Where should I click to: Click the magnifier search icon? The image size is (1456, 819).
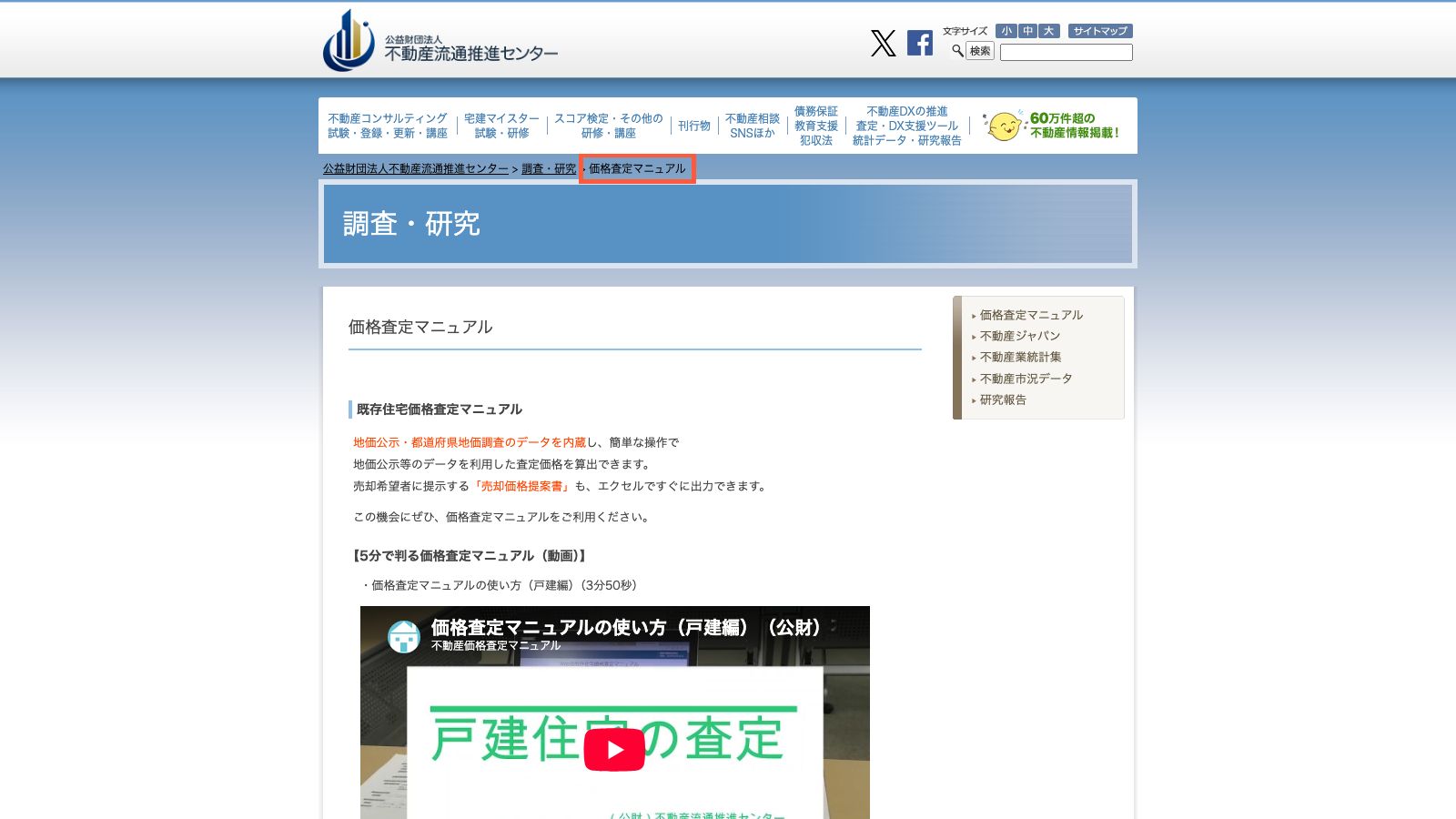957,51
